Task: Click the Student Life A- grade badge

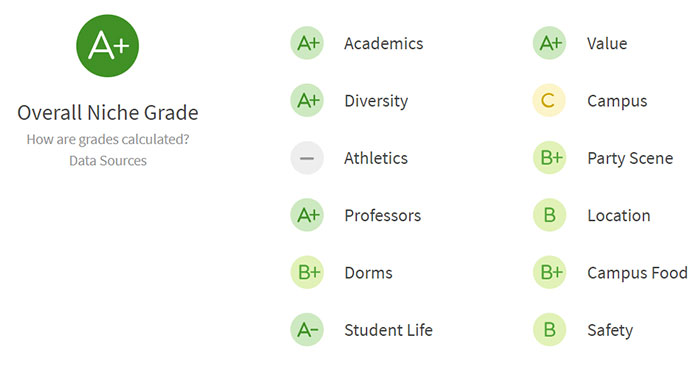Action: 307,330
